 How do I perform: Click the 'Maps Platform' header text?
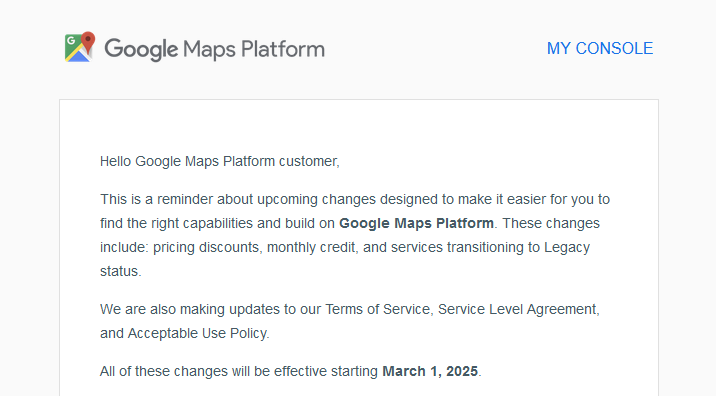click(x=254, y=49)
